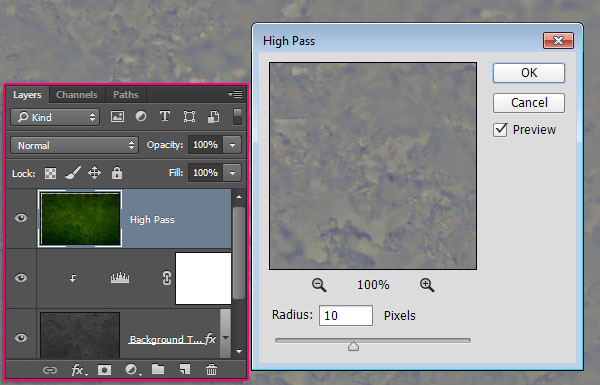Click the Link layers icon
Viewport: 600px width, 385px height.
[50, 370]
